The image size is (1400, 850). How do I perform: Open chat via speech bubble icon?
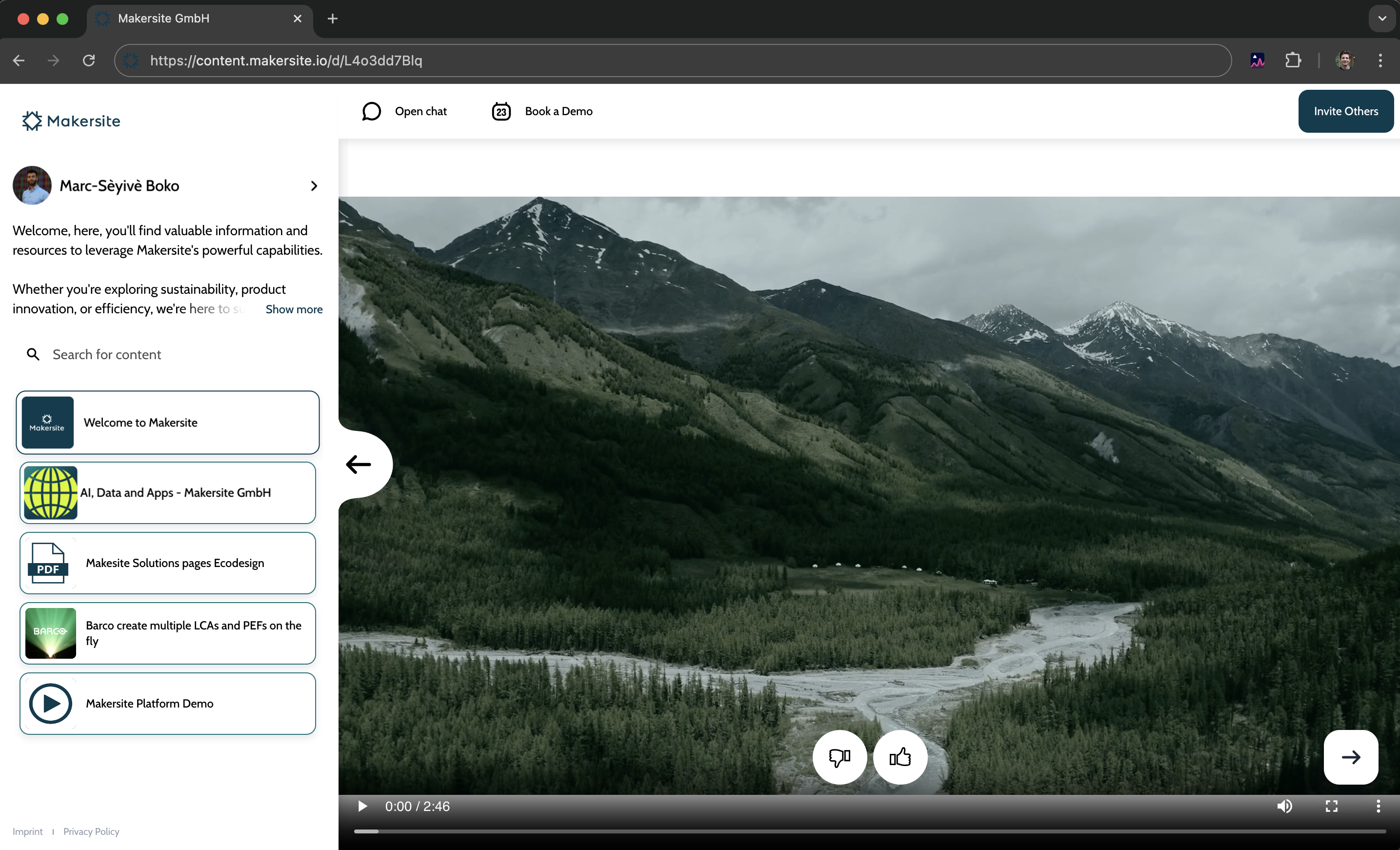pos(372,111)
